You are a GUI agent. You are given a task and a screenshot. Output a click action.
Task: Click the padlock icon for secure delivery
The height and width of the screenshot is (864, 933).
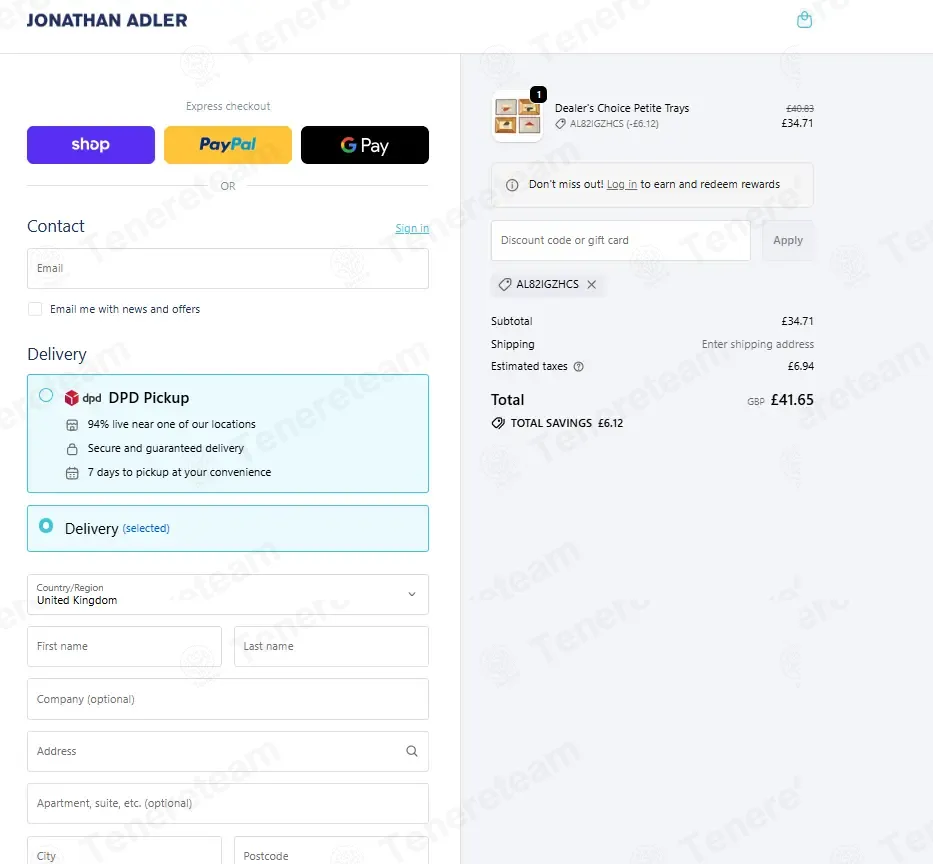pos(72,449)
